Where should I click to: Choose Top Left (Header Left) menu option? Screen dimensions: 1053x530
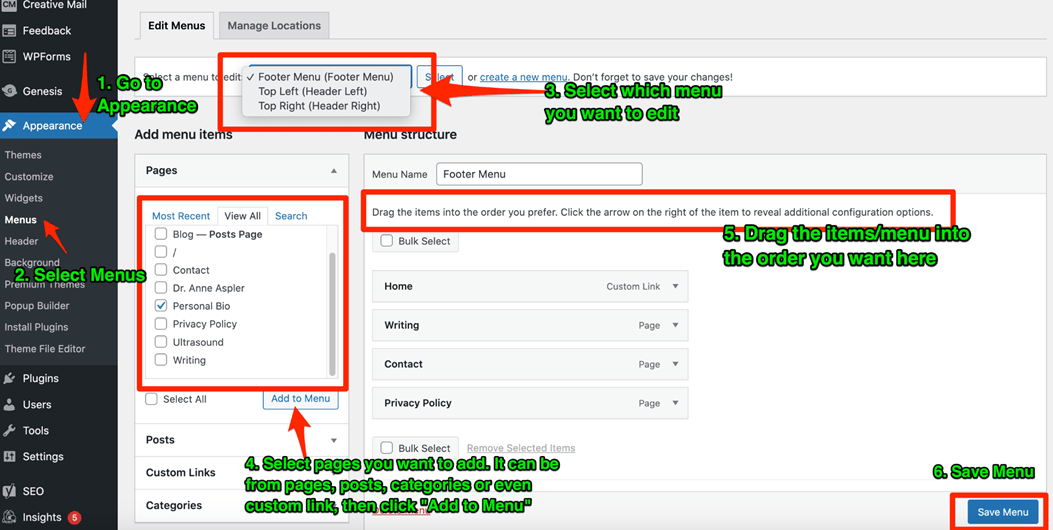pos(312,91)
